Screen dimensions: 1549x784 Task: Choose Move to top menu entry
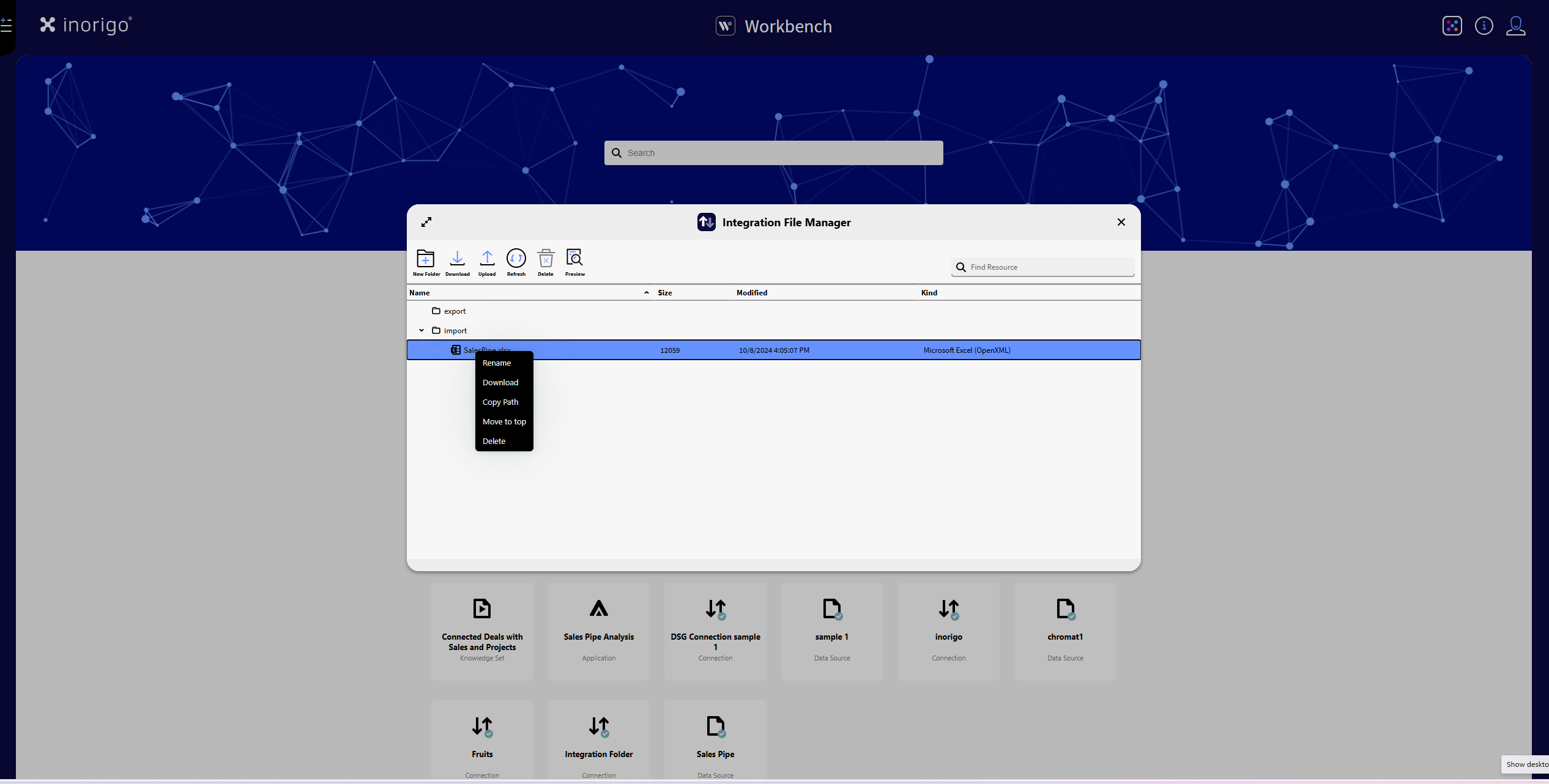(503, 422)
